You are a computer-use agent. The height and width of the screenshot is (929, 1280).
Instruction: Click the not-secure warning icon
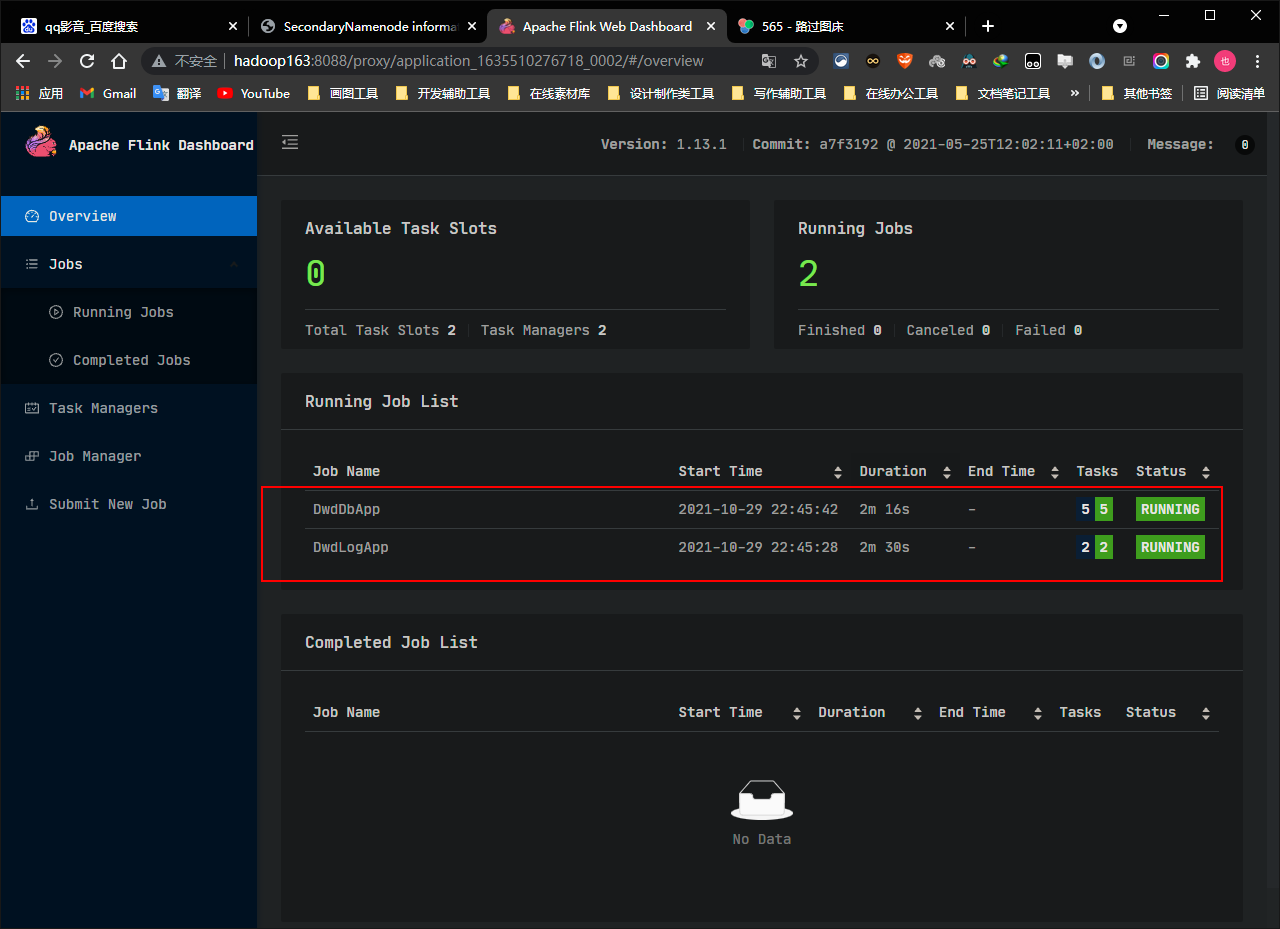[x=159, y=61]
